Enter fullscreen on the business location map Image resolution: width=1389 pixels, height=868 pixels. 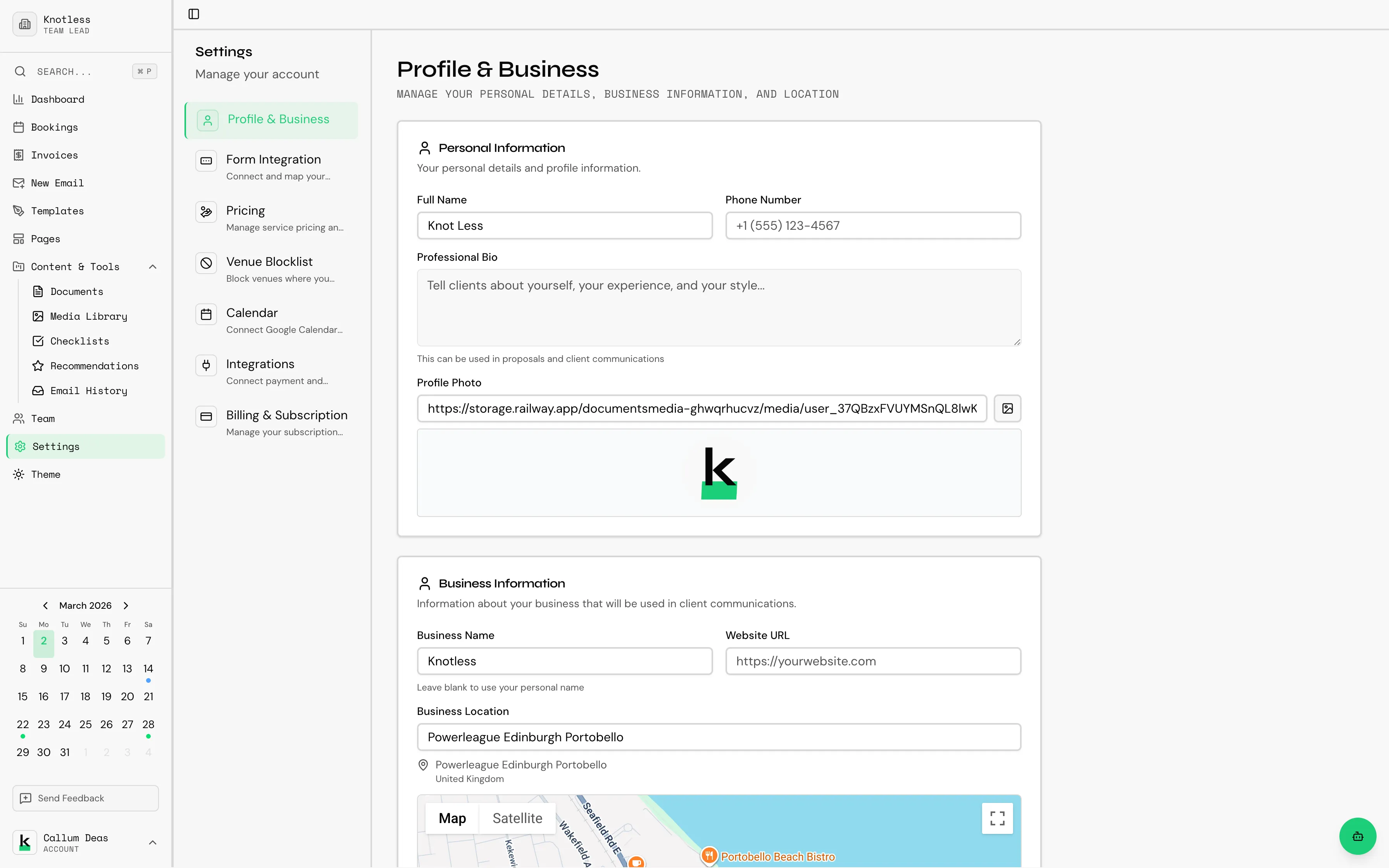997,818
